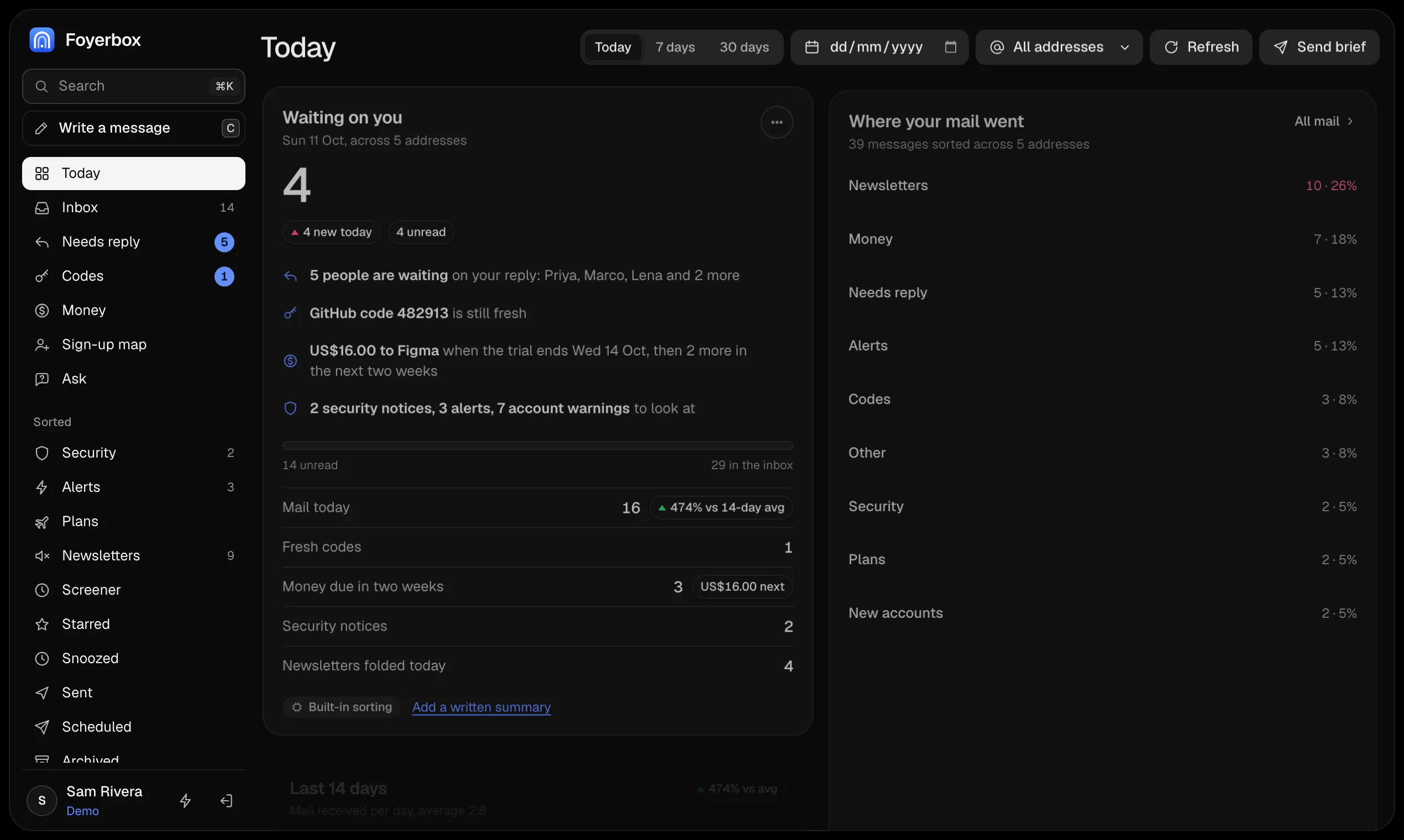Open Money in the sidebar
The width and height of the screenshot is (1404, 840).
[x=134, y=310]
